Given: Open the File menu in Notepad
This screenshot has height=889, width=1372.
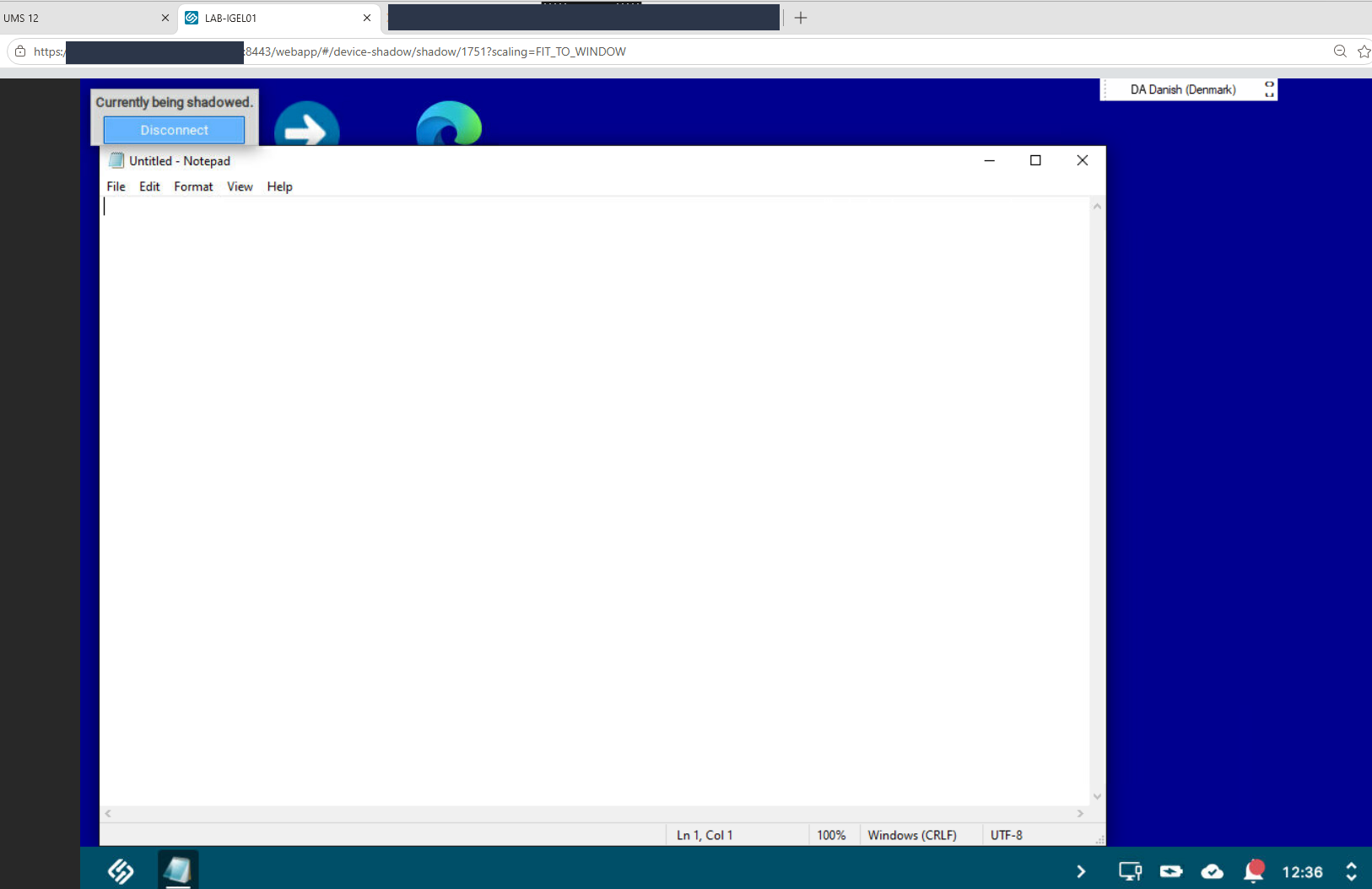Looking at the screenshot, I should click(x=116, y=186).
